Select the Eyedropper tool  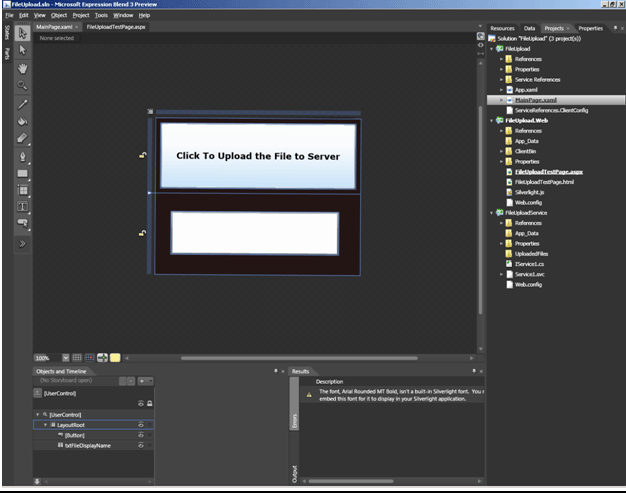(23, 104)
